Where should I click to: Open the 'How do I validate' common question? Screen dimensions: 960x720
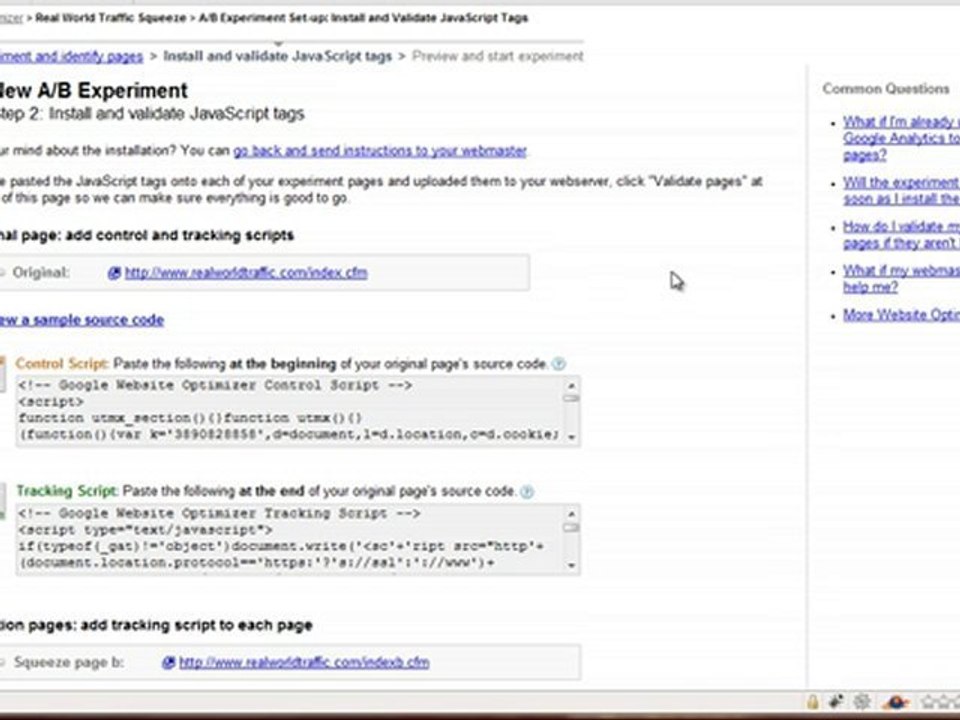pos(901,235)
